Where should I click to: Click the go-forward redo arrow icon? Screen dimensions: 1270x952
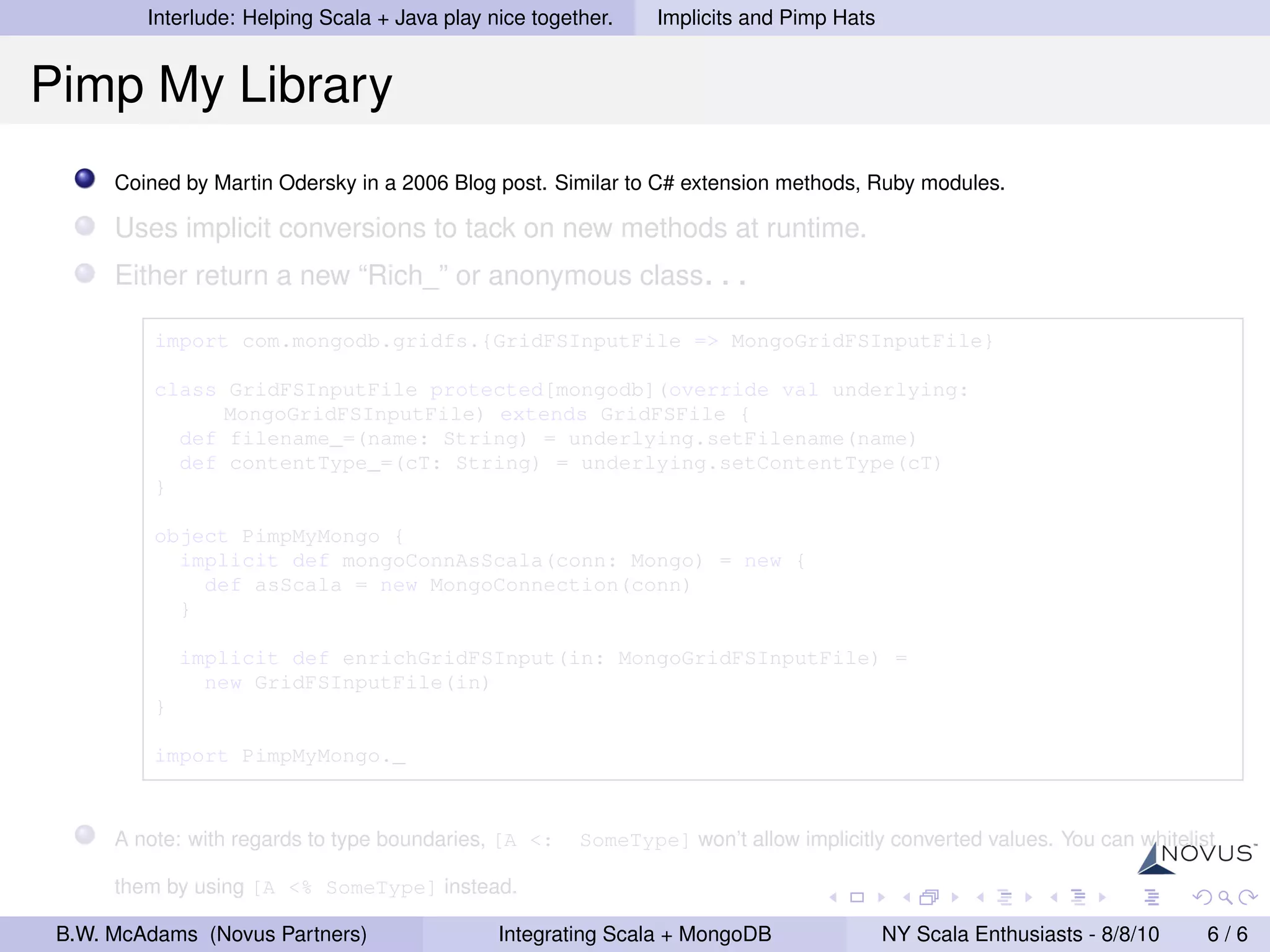1248,897
